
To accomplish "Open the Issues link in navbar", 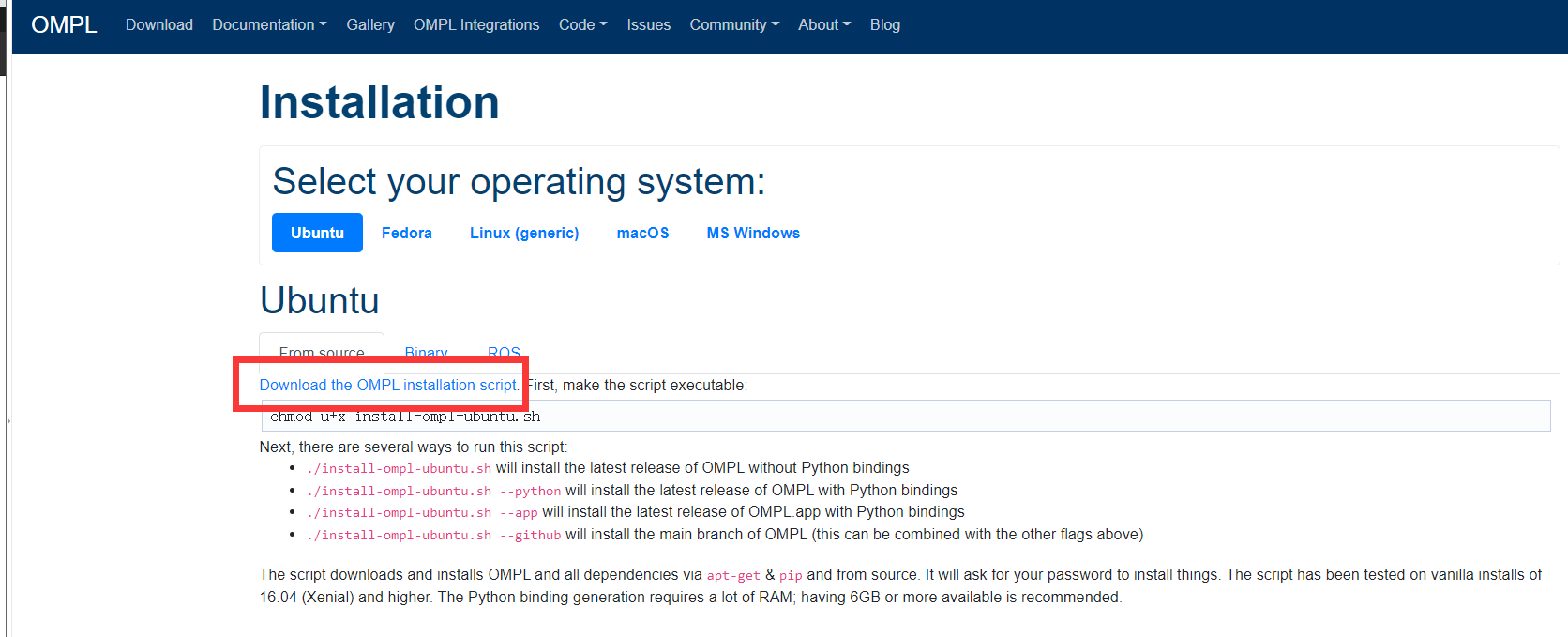I will point(649,25).
